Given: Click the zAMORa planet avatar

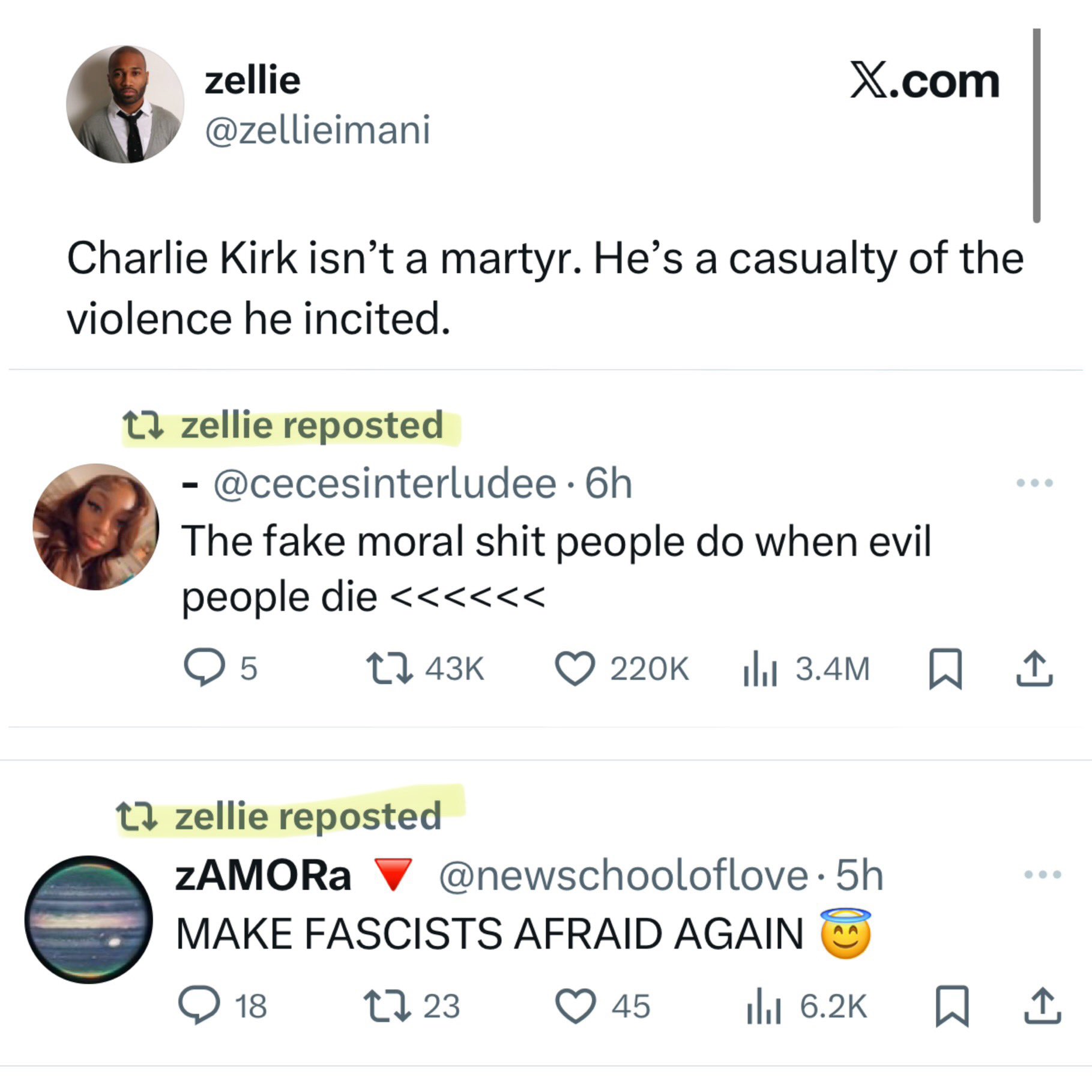Looking at the screenshot, I should 88,920.
